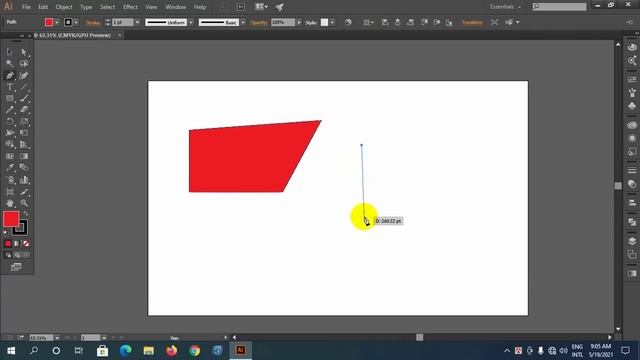Swap fill and stroke arrows
Viewport: 640px width, 360px height.
tap(26, 213)
